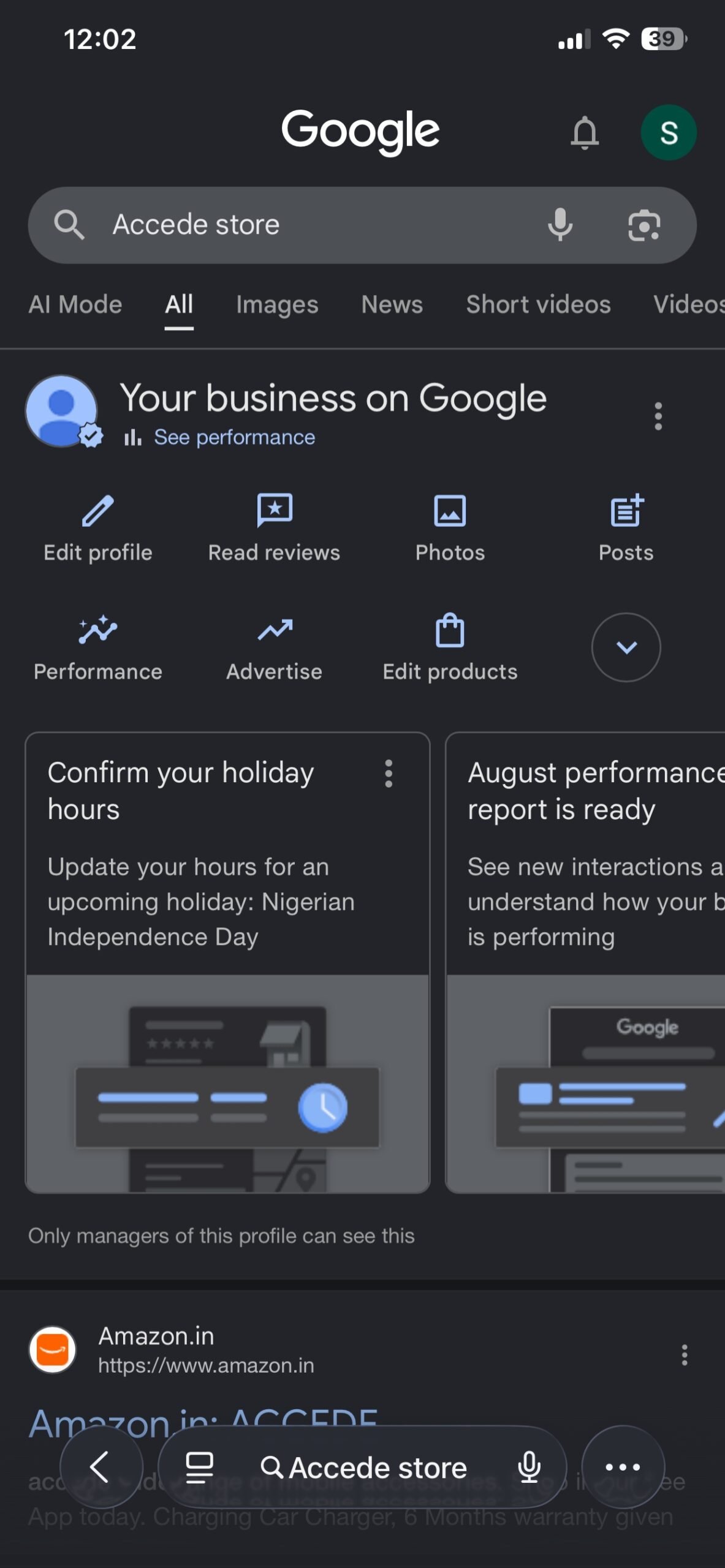
Task: Switch to the AI Mode tab
Action: (75, 304)
